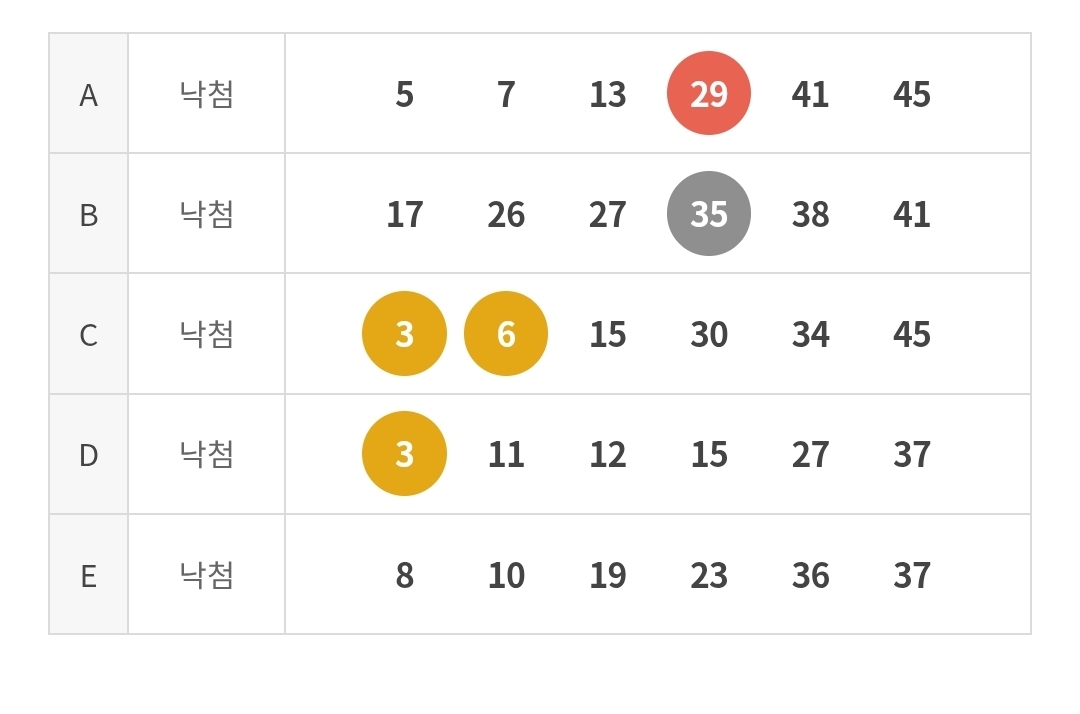This screenshot has width=1080, height=714.
Task: Select row label A
Action: tap(89, 94)
